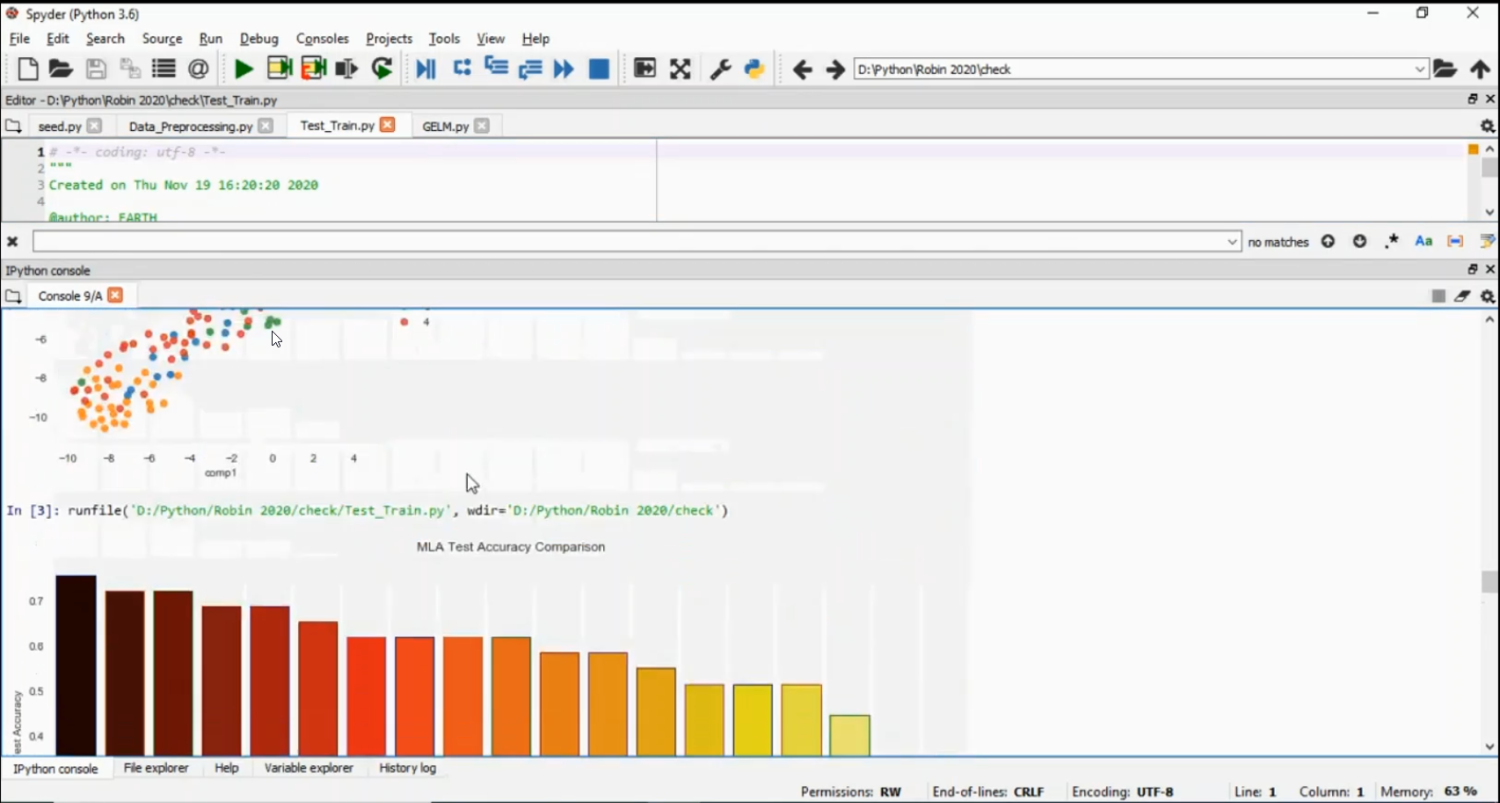Create a new file with the blank-page icon
The height and width of the screenshot is (803, 1500).
click(26, 68)
